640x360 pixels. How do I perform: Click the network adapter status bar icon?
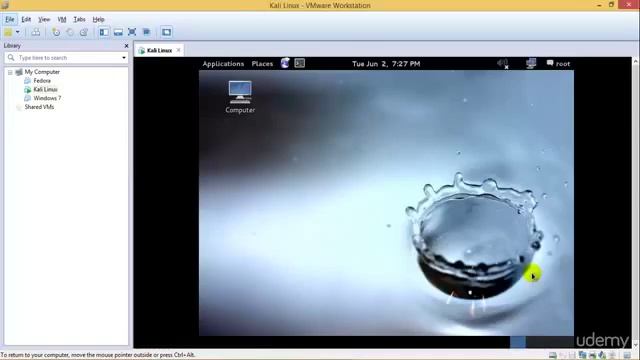pyautogui.click(x=583, y=356)
